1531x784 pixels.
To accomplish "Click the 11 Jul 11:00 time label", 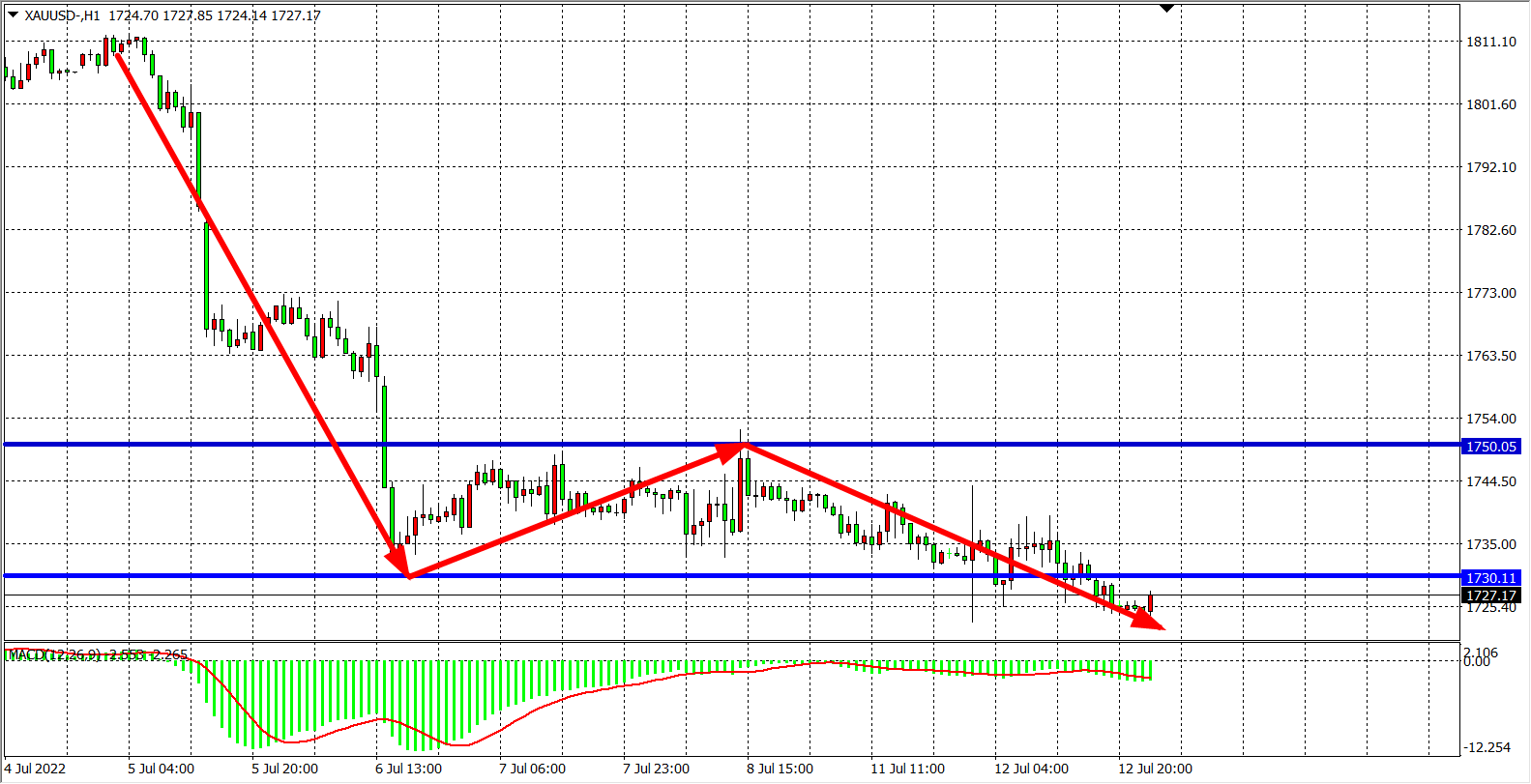I will coord(907,769).
